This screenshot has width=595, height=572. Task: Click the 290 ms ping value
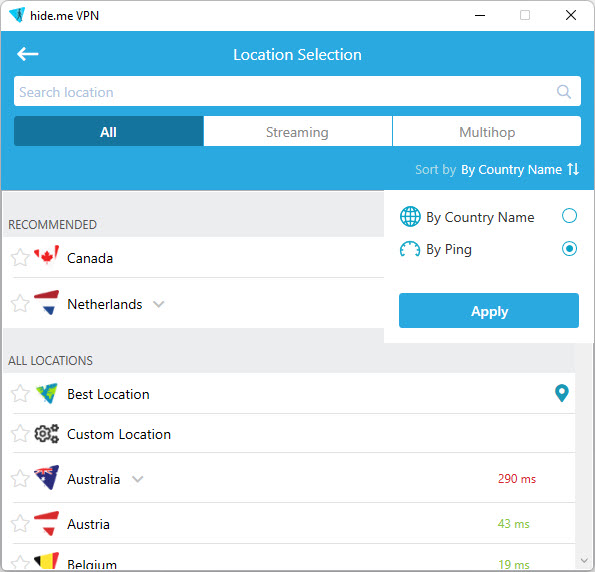point(517,479)
